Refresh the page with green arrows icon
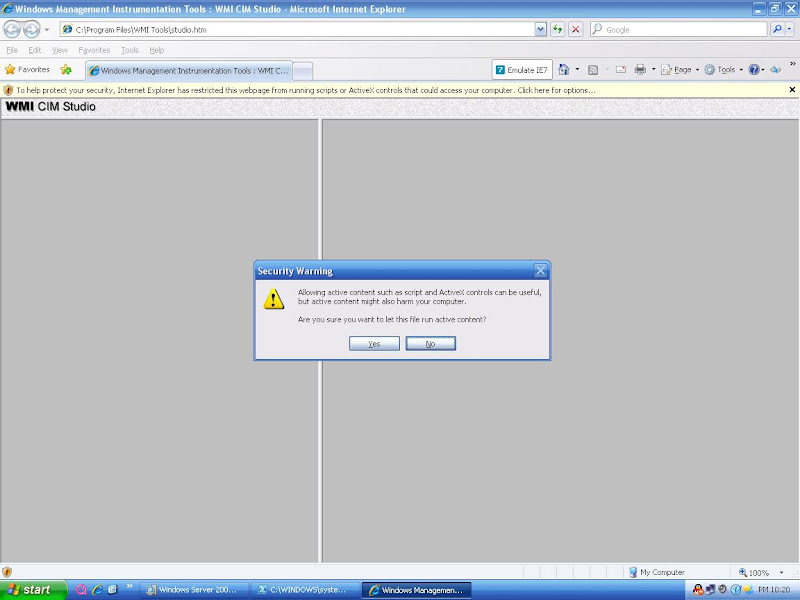Viewport: 800px width, 600px height. 558,30
